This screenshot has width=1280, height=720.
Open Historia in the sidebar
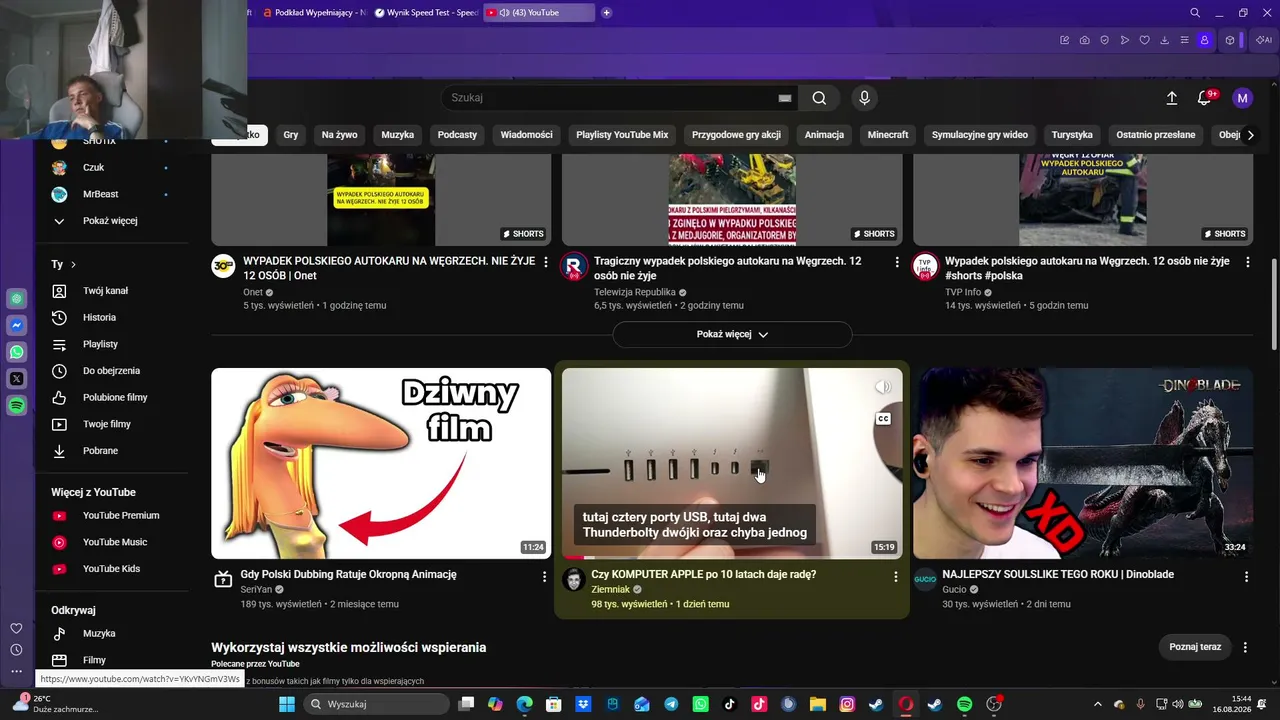pyautogui.click(x=99, y=318)
